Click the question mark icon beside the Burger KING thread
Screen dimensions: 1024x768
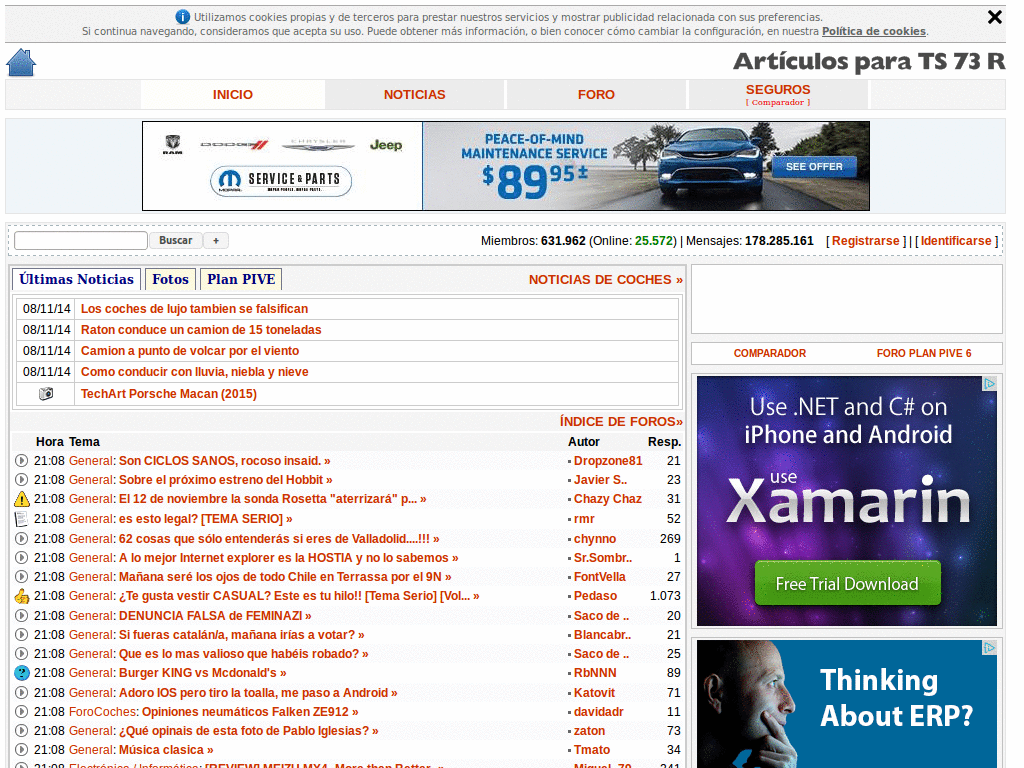(22, 673)
